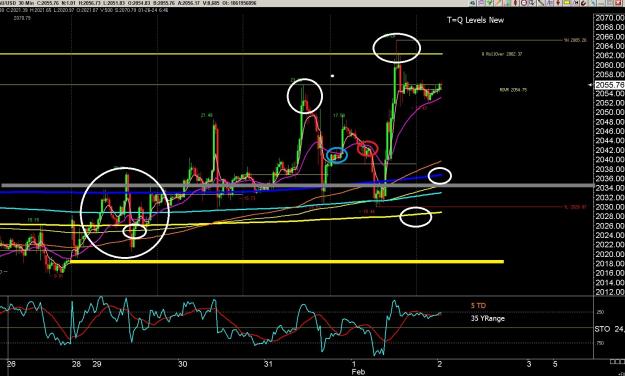Viewport: 625px width, 376px height.
Task: Click the 2030.00 price axis label
Action: [x=610, y=207]
